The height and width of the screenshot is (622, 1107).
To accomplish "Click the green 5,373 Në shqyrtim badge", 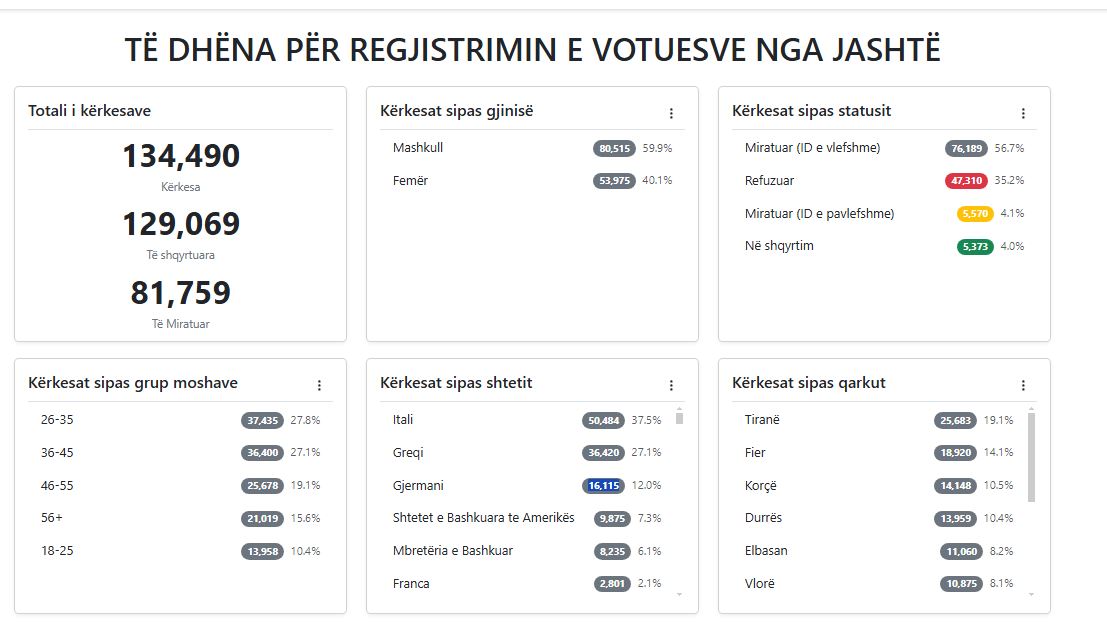I will (974, 247).
